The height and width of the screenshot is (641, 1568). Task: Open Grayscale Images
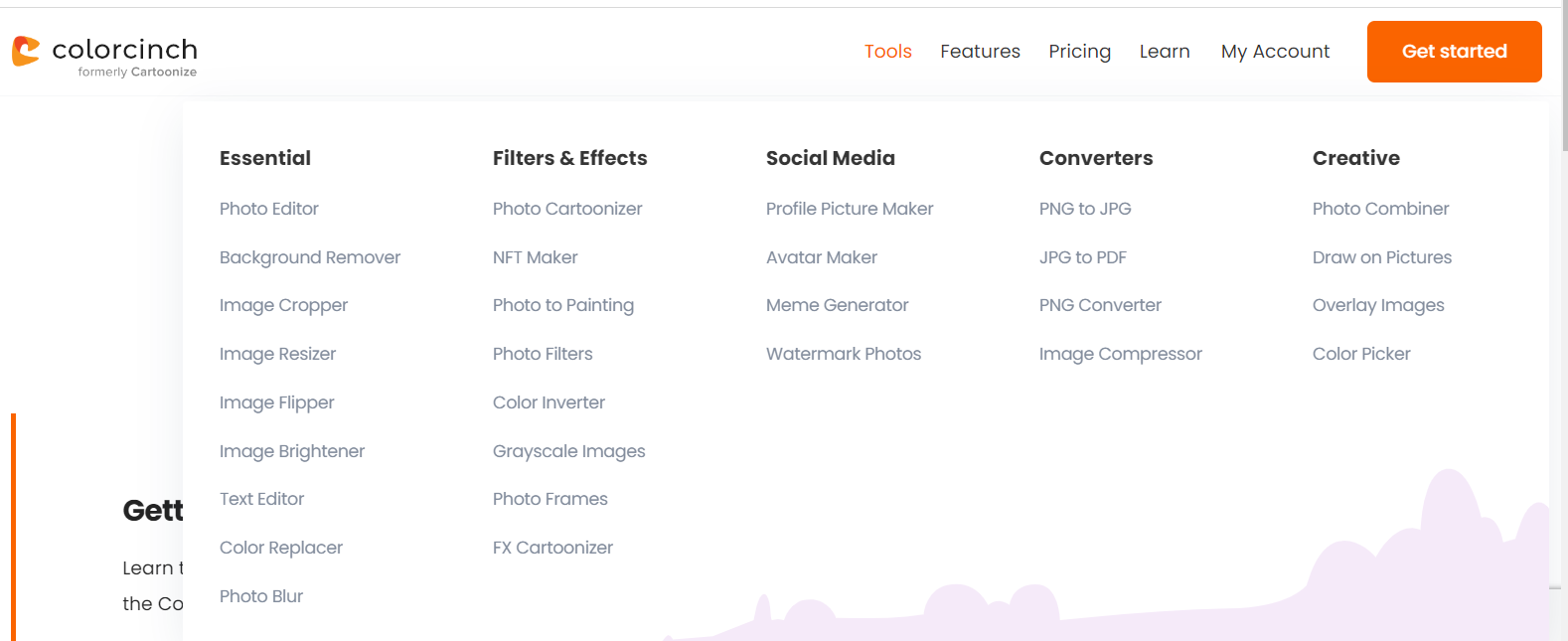point(568,451)
